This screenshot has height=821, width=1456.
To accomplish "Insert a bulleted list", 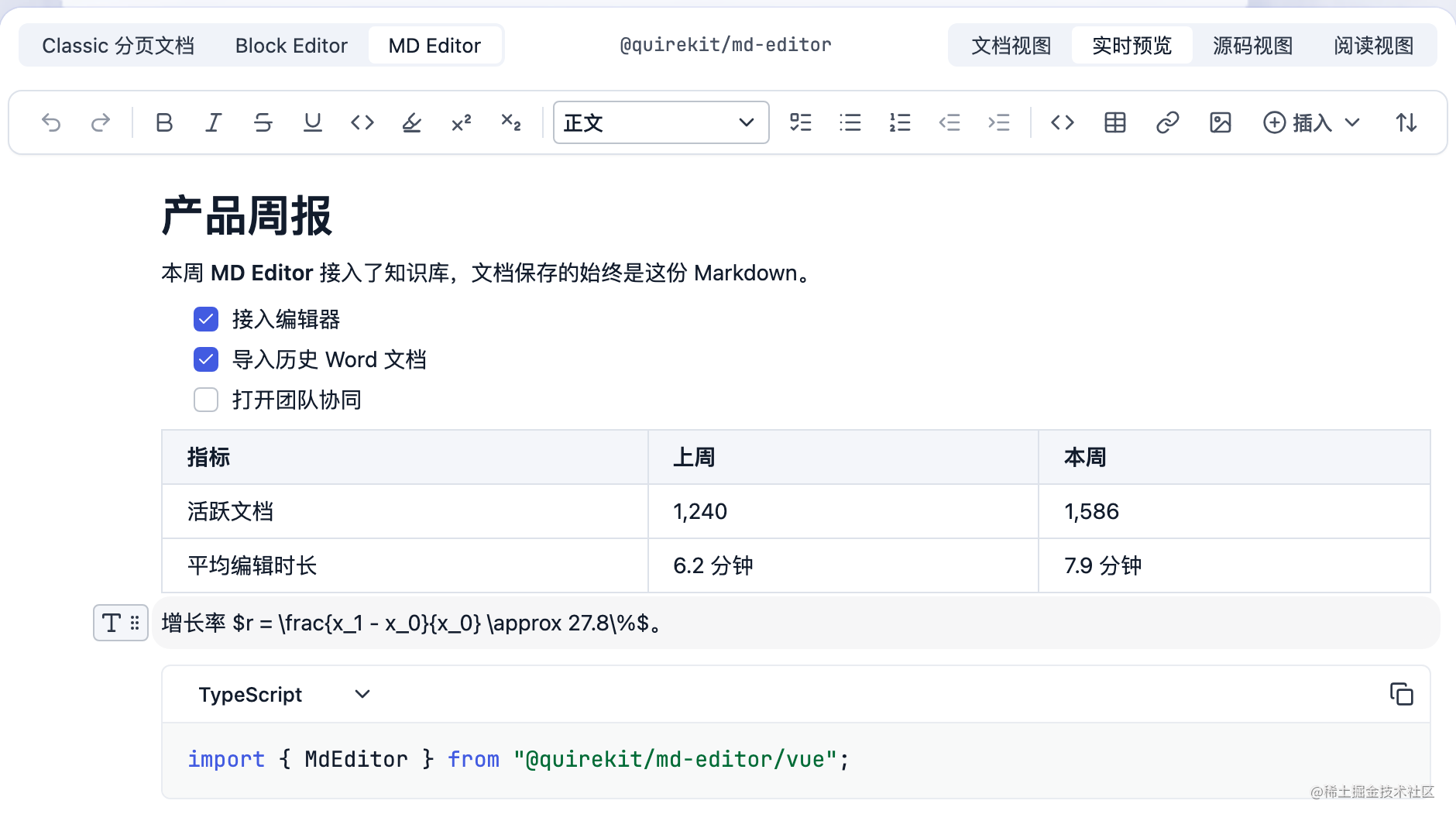I will tap(850, 122).
